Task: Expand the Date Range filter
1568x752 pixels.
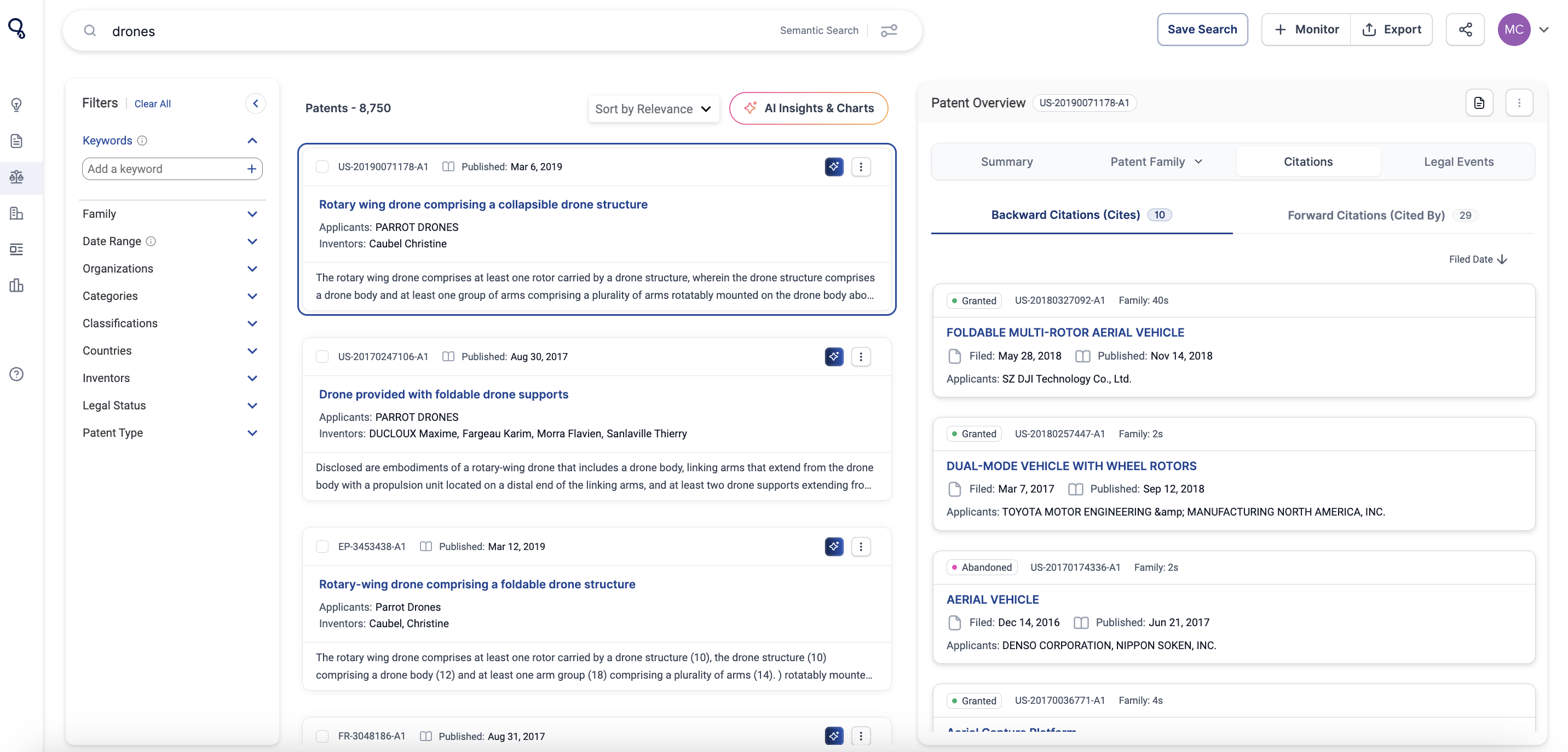Action: [x=252, y=241]
